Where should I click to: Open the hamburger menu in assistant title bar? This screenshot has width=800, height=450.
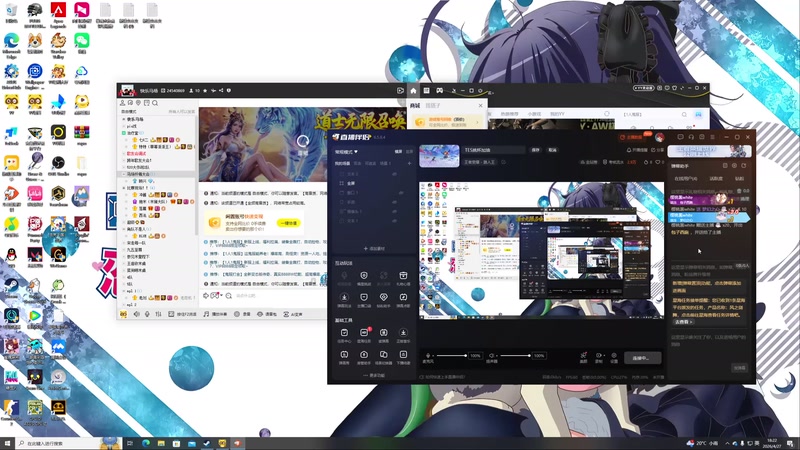click(712, 137)
